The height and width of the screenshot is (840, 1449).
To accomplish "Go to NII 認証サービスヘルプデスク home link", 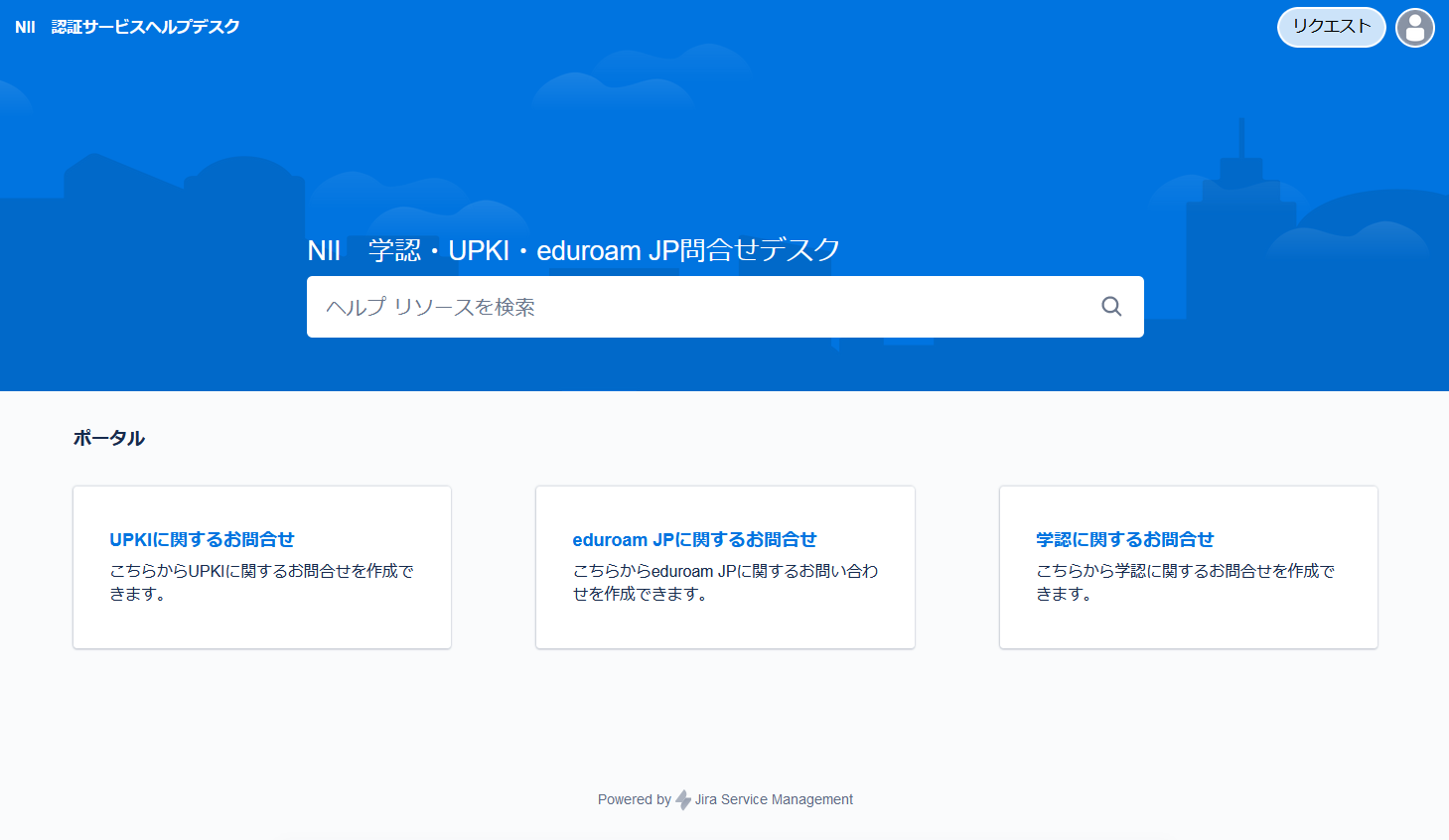I will click(127, 27).
